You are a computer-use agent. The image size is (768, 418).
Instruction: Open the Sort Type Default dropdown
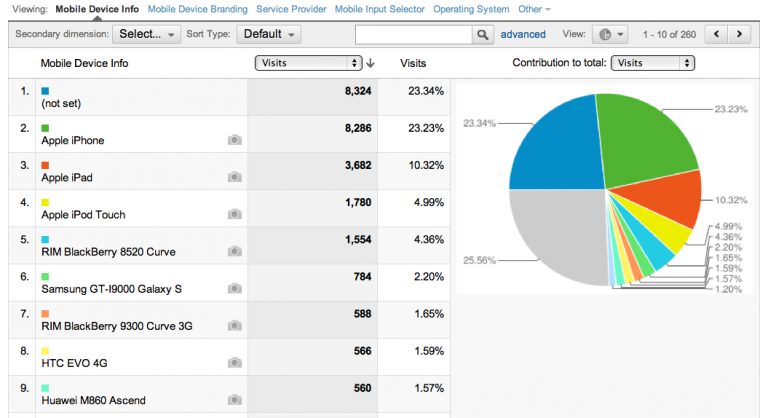pyautogui.click(x=269, y=34)
